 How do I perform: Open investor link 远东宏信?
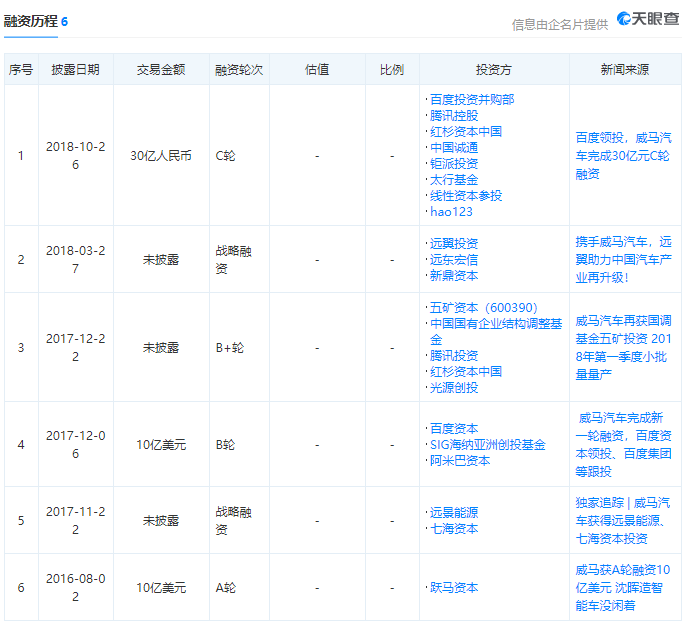(454, 260)
